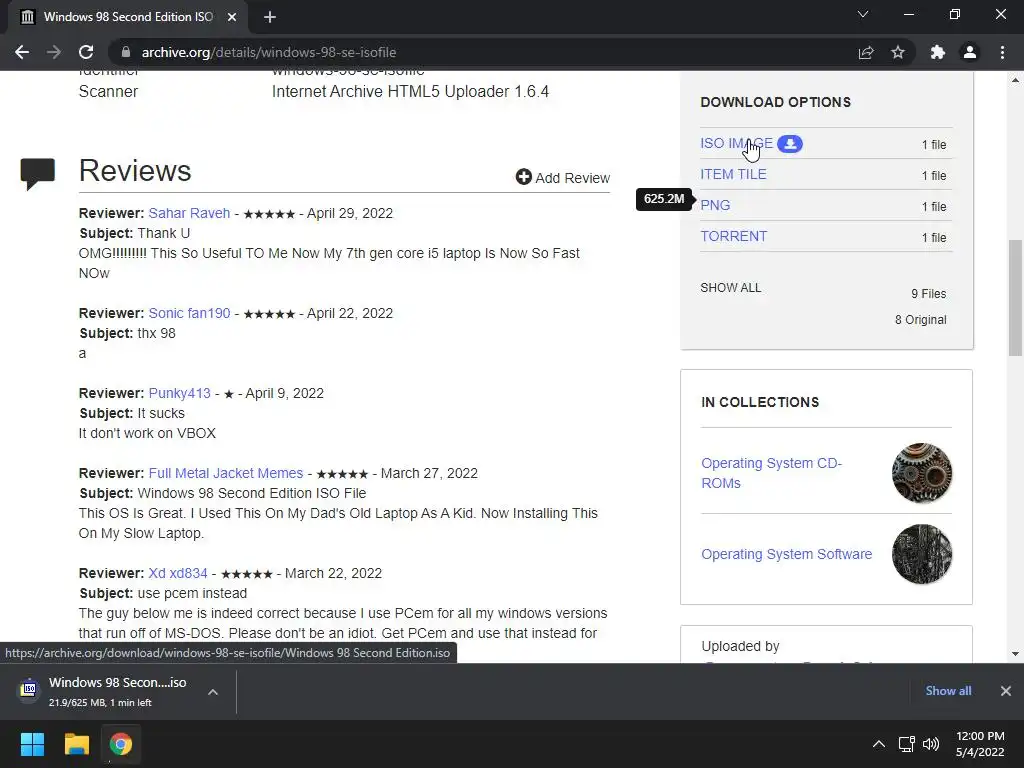Bookmark this page with star icon
The image size is (1024, 768).
click(898, 52)
